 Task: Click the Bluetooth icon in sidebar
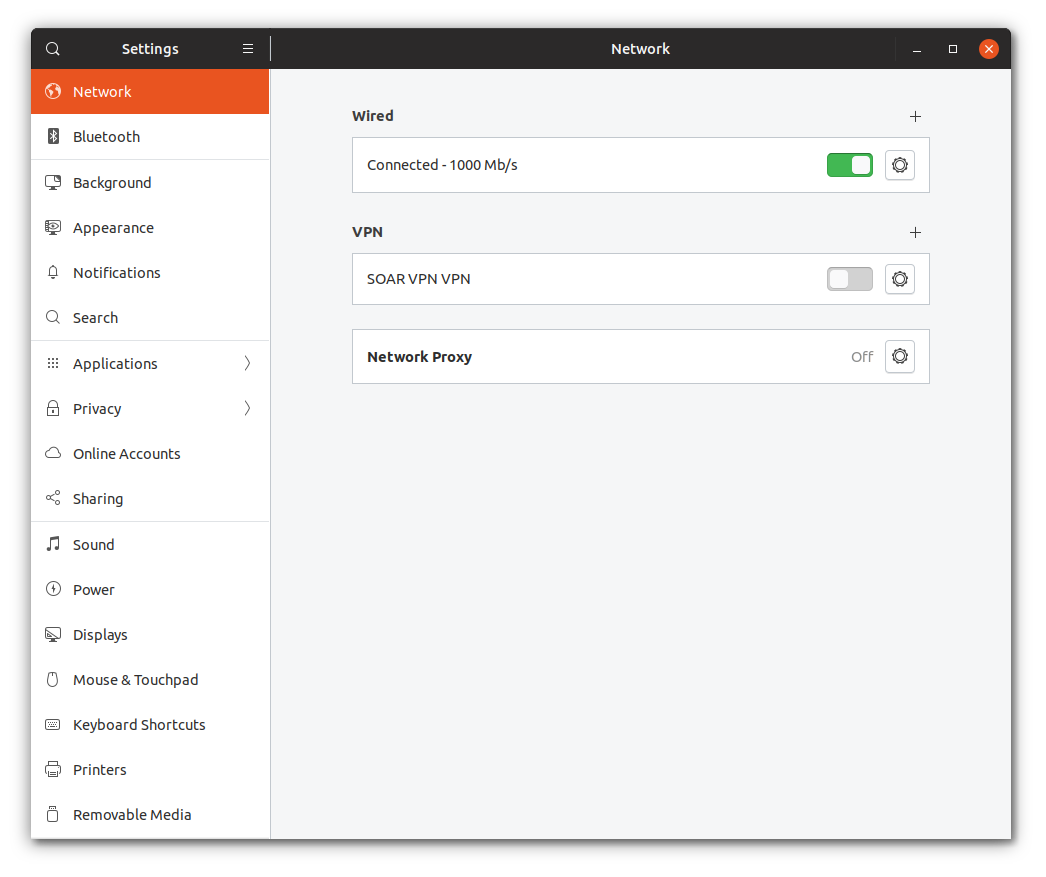click(x=53, y=136)
